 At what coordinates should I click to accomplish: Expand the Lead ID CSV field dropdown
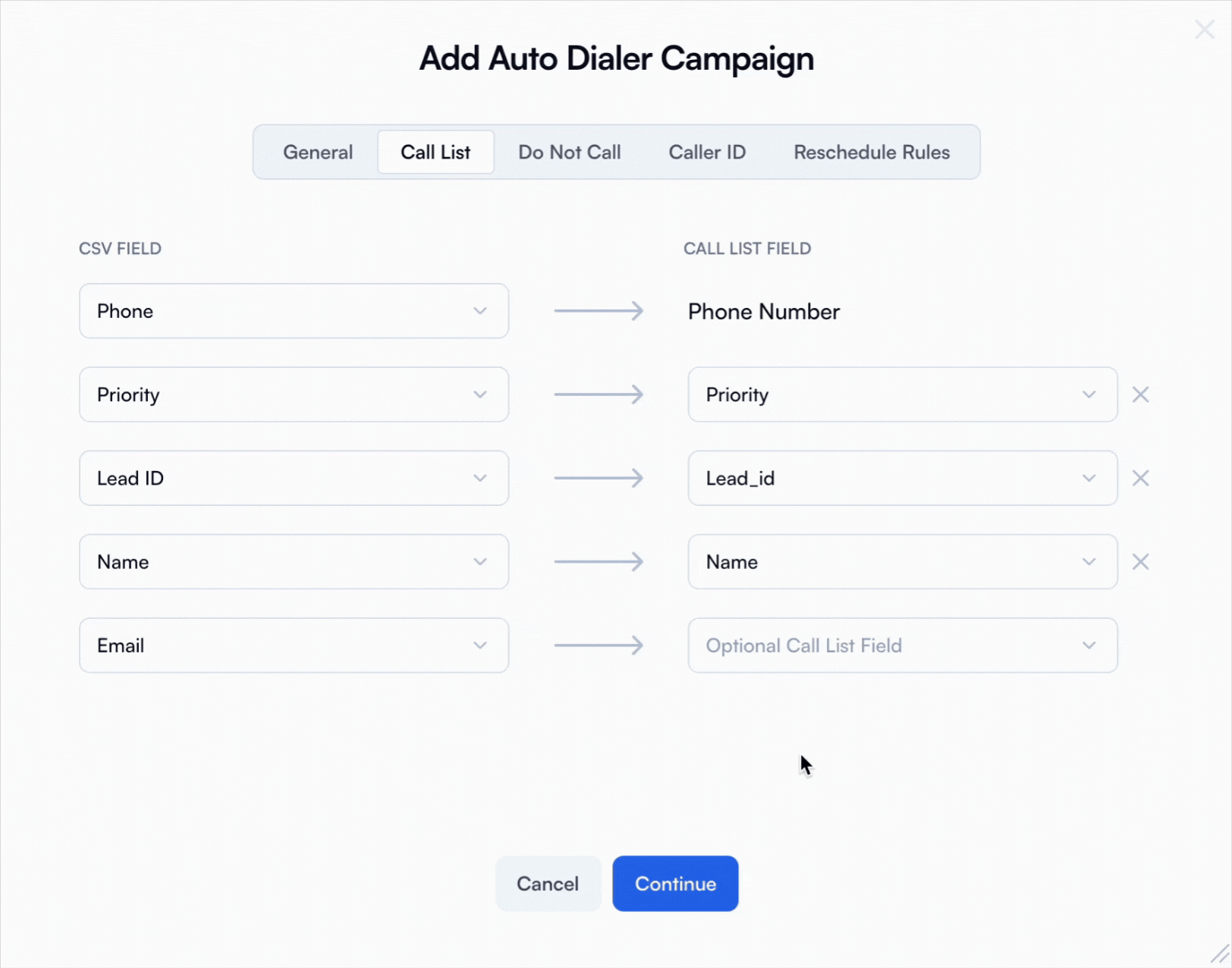click(x=294, y=478)
